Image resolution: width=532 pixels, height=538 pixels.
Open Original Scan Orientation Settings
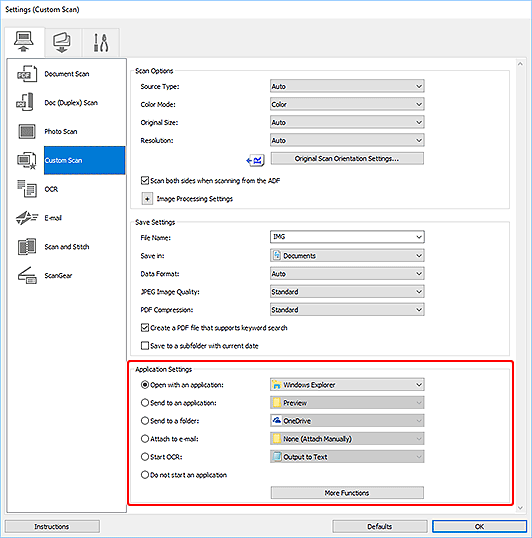[347, 159]
